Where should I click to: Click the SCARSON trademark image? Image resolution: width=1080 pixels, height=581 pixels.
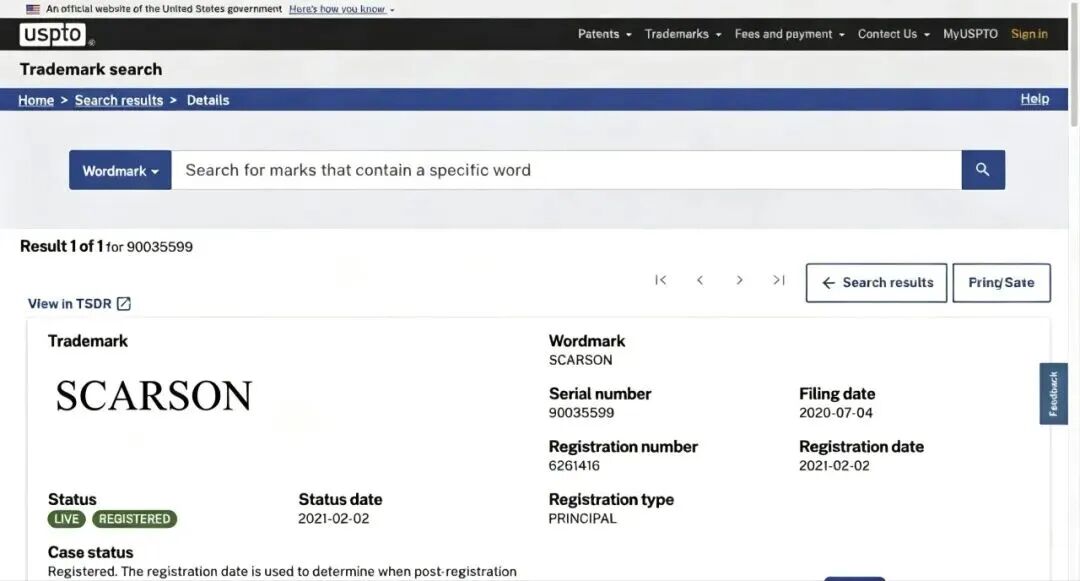point(154,396)
